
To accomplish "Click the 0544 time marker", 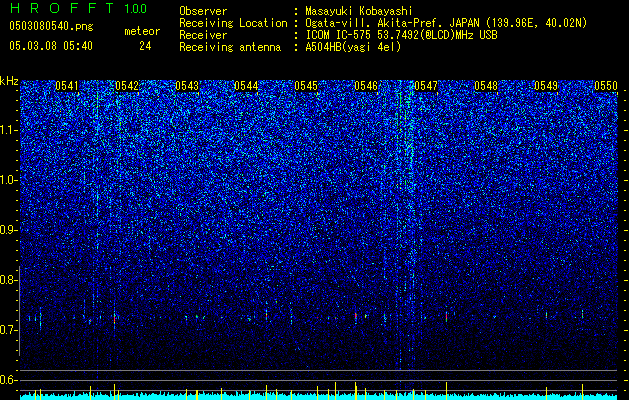I will click(x=246, y=86).
